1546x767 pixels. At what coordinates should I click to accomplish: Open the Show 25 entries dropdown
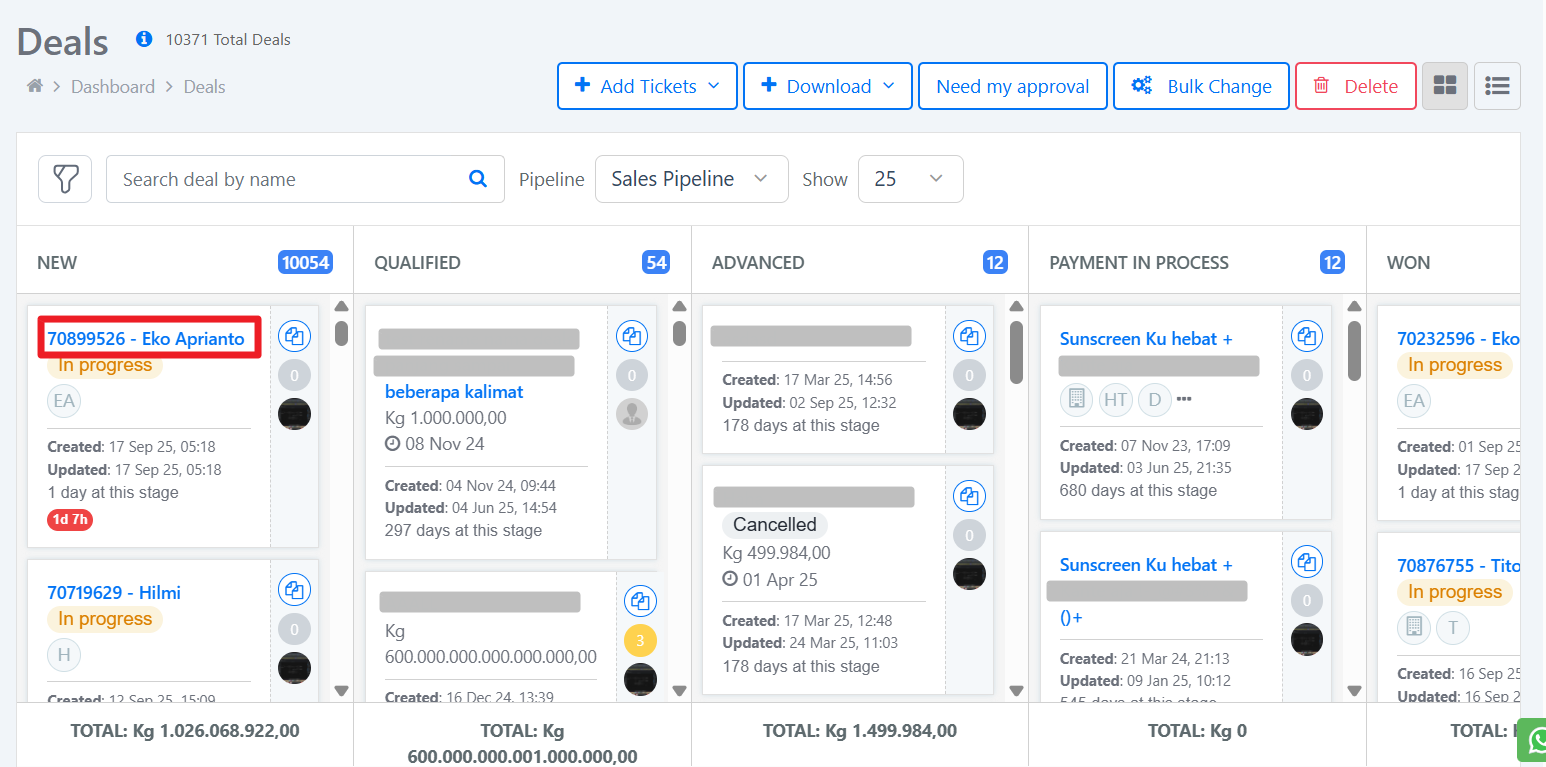point(910,179)
